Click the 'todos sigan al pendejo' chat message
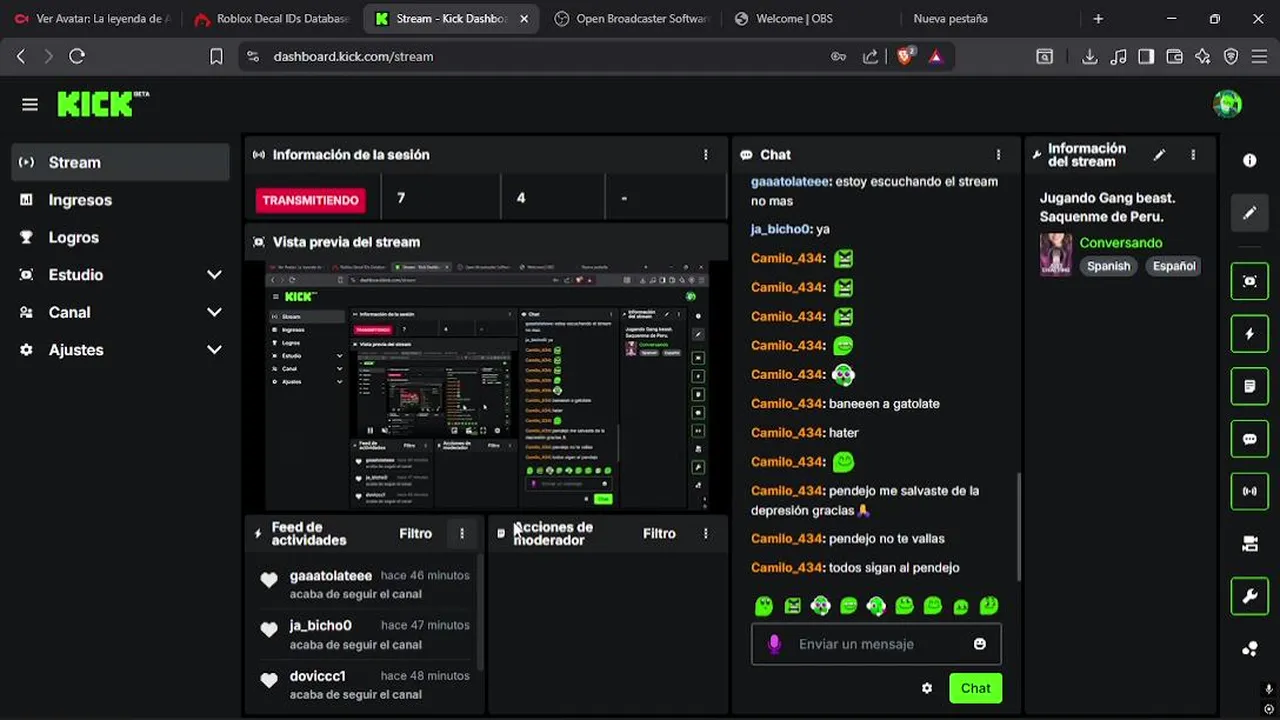Screen dimensions: 1280x720 pyautogui.click(x=894, y=568)
